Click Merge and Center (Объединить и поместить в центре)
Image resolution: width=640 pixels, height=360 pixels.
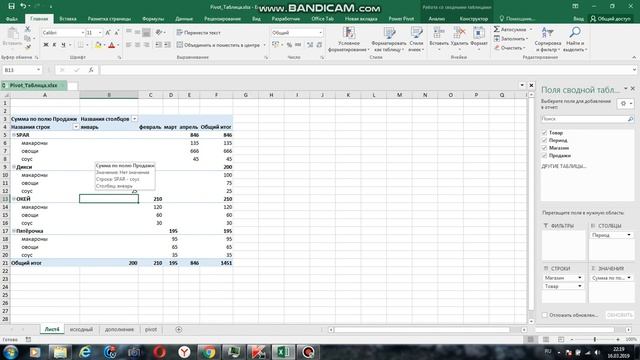tap(219, 45)
